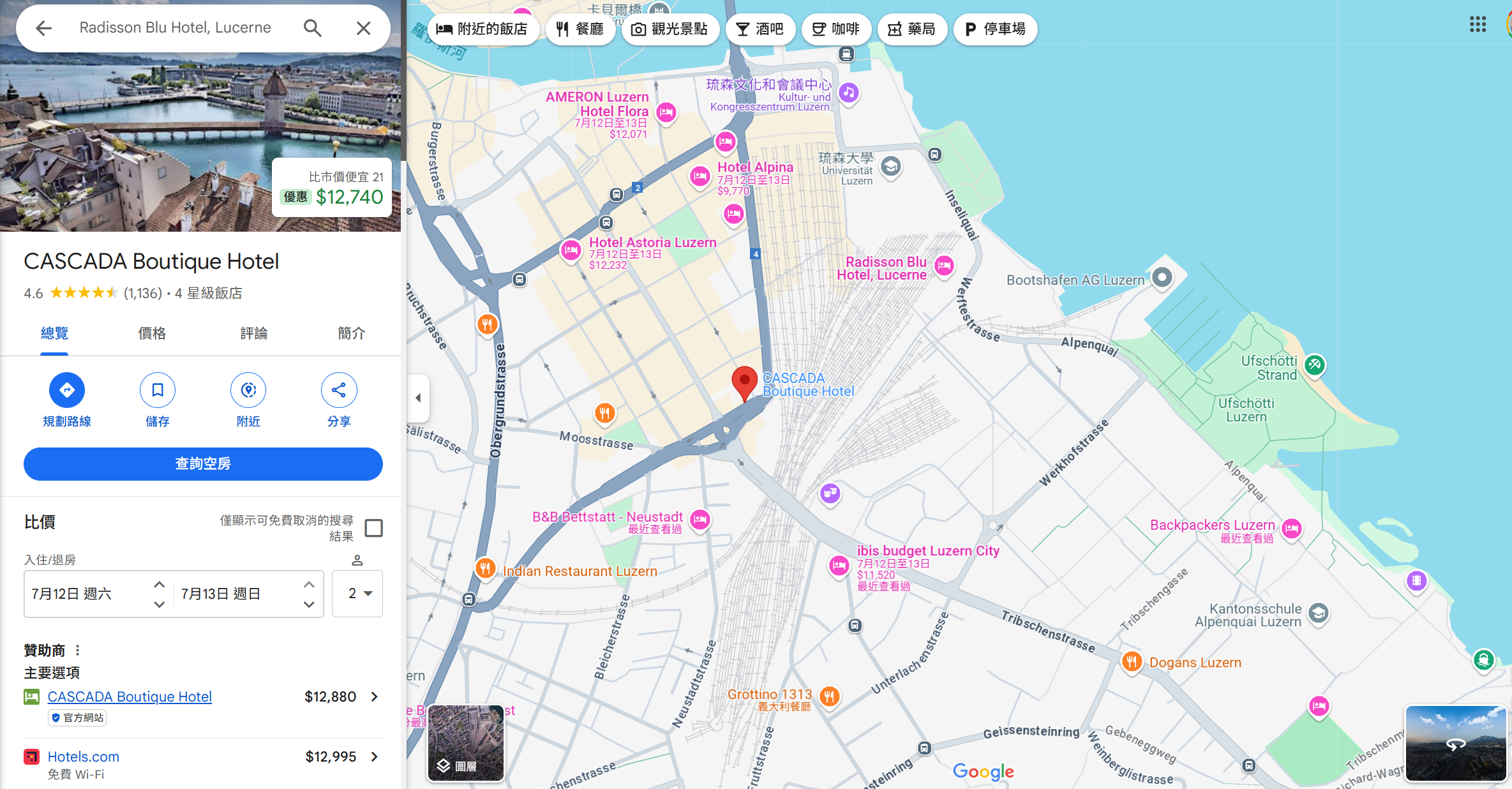Image resolution: width=1512 pixels, height=789 pixels.
Task: Move check-out date earlier with down arrow
Action: [x=309, y=604]
